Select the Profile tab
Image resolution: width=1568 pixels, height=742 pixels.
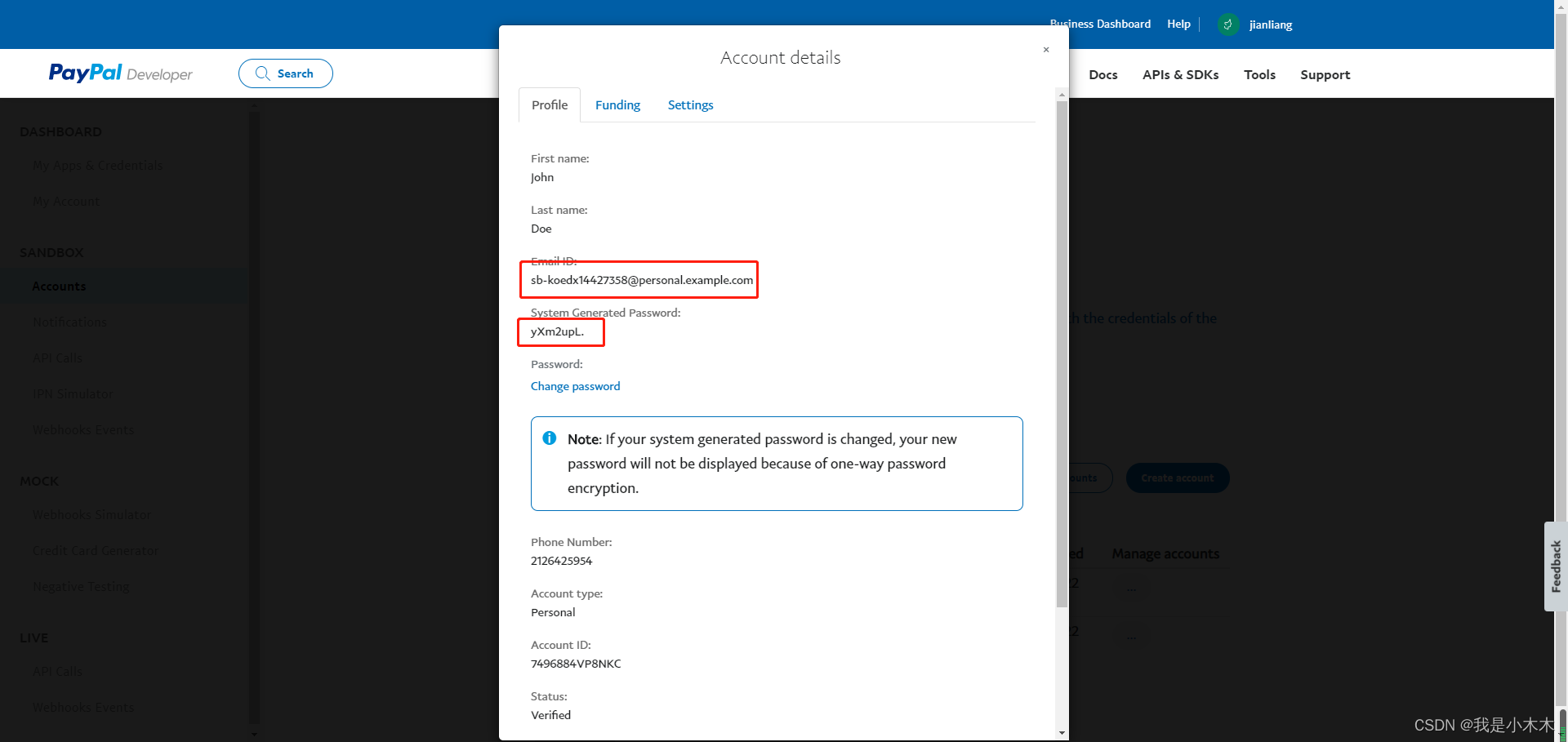click(x=550, y=105)
